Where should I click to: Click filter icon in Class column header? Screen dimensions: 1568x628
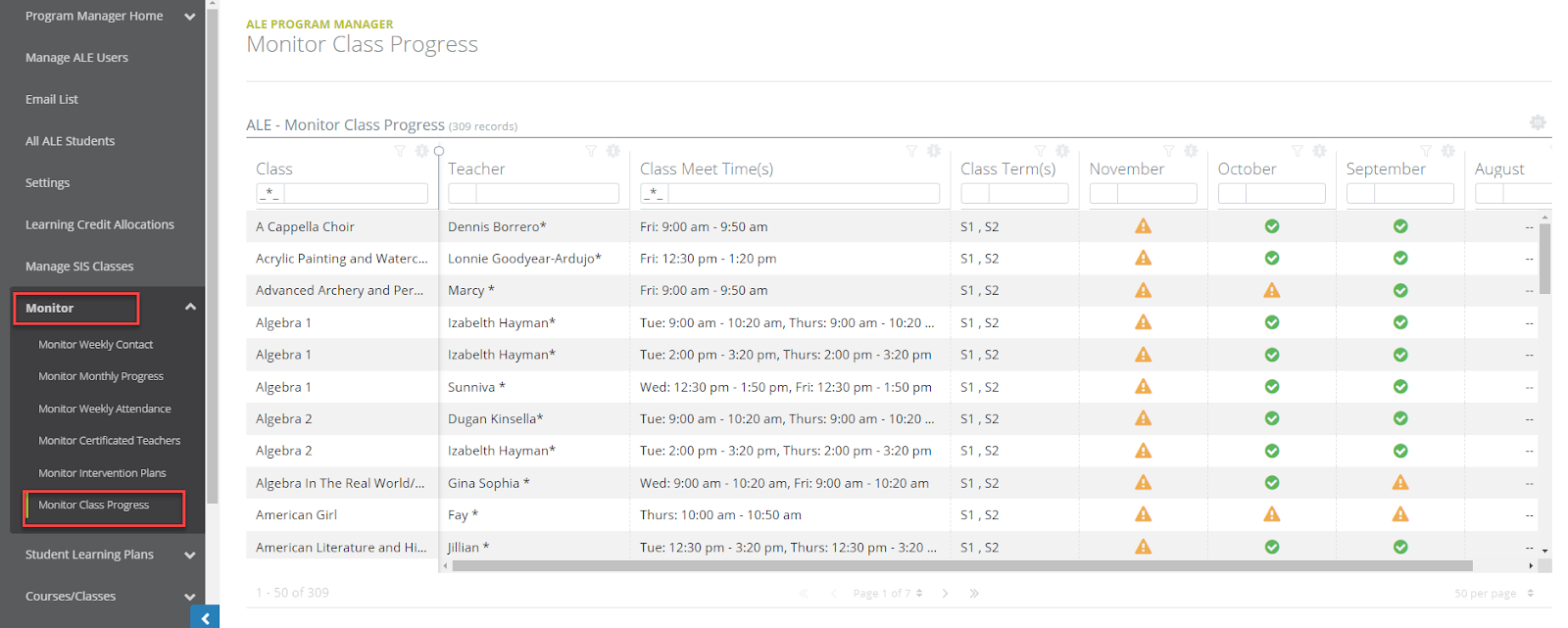[x=400, y=151]
